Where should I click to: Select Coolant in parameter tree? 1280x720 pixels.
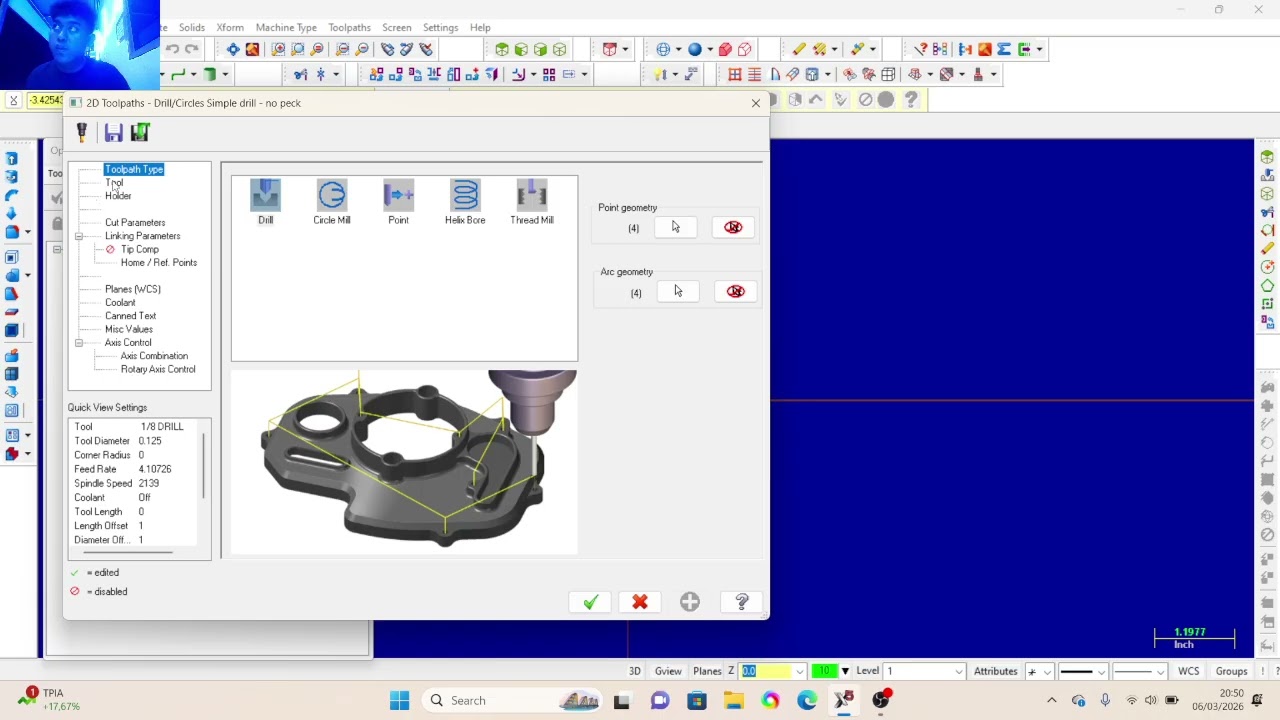pos(120,302)
